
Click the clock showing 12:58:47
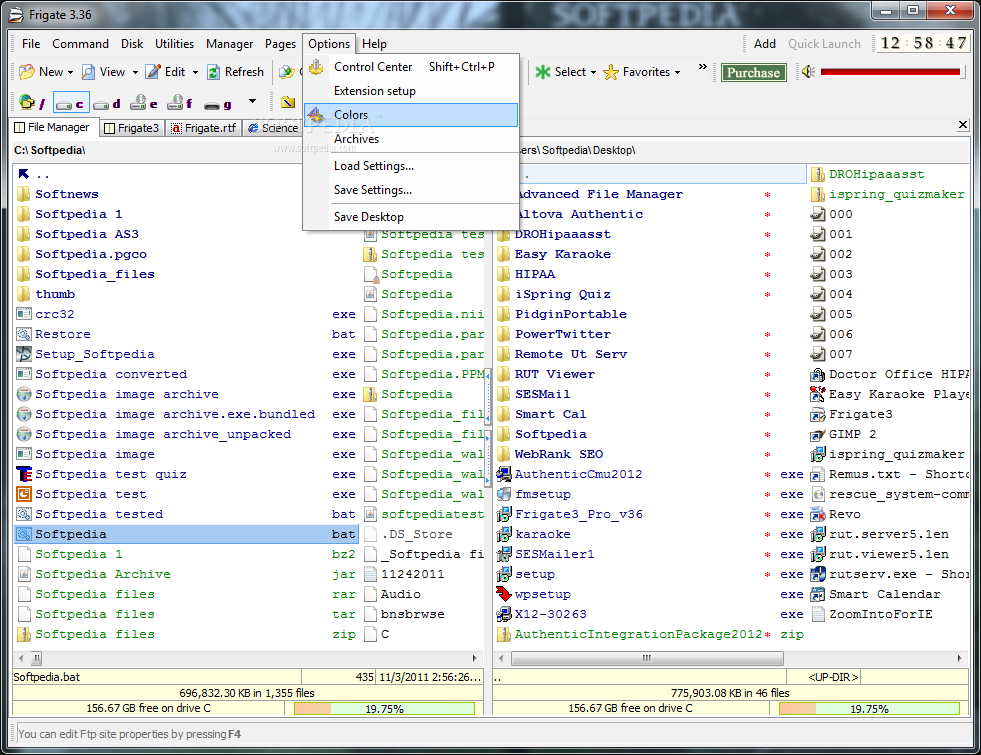pos(923,43)
